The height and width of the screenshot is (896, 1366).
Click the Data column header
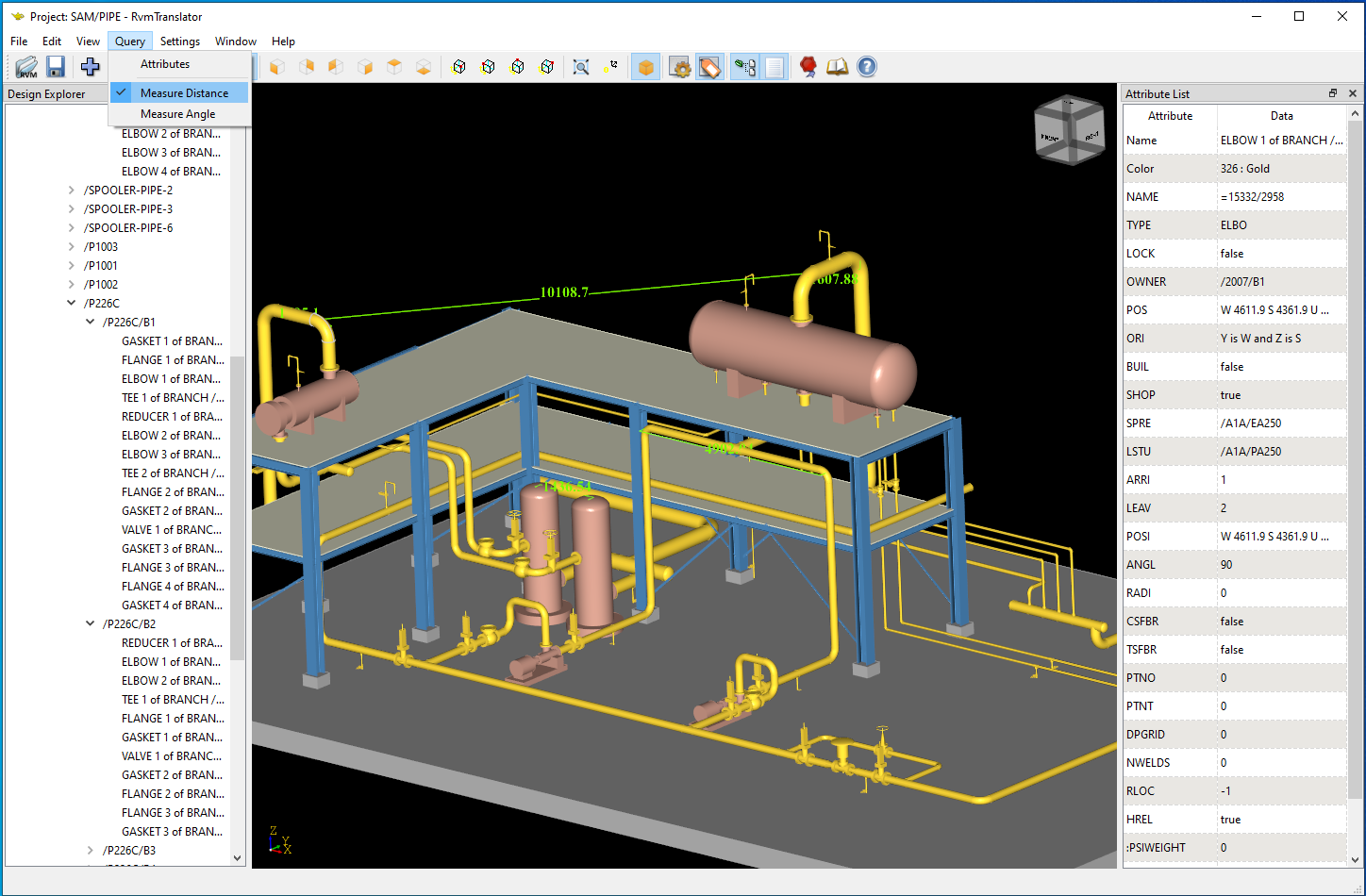[x=1282, y=116]
